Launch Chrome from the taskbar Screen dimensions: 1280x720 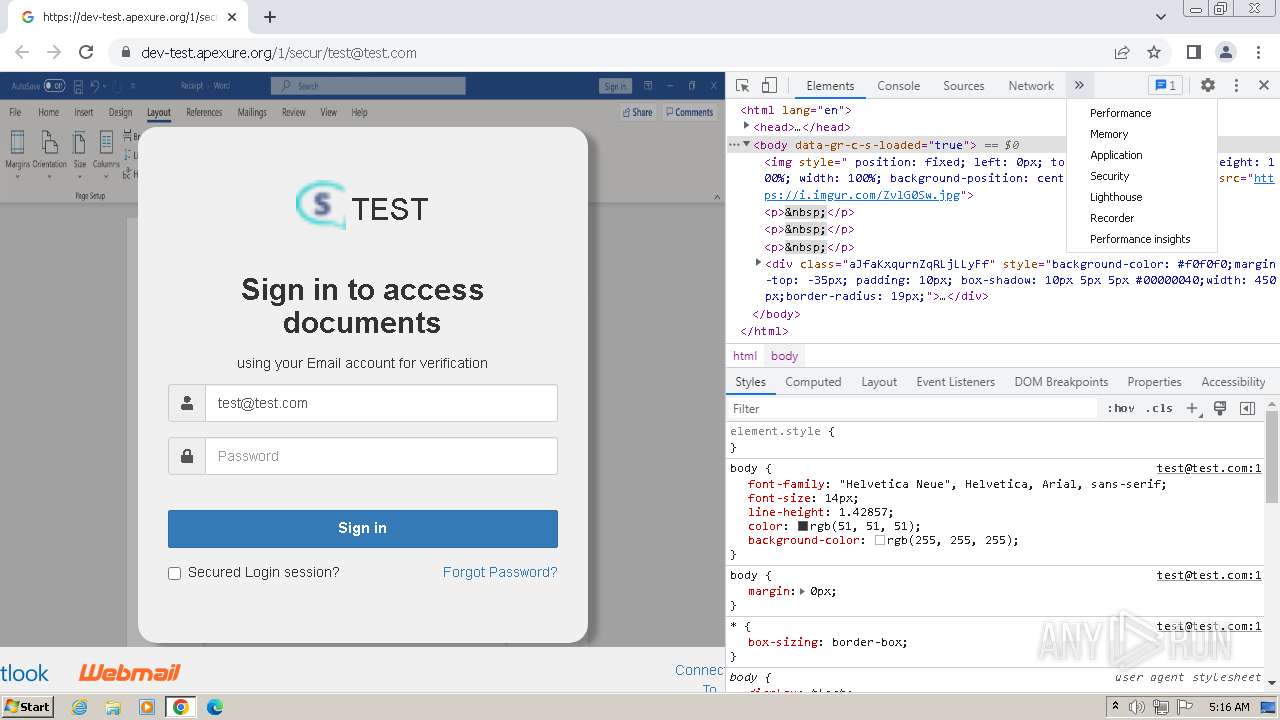point(181,707)
